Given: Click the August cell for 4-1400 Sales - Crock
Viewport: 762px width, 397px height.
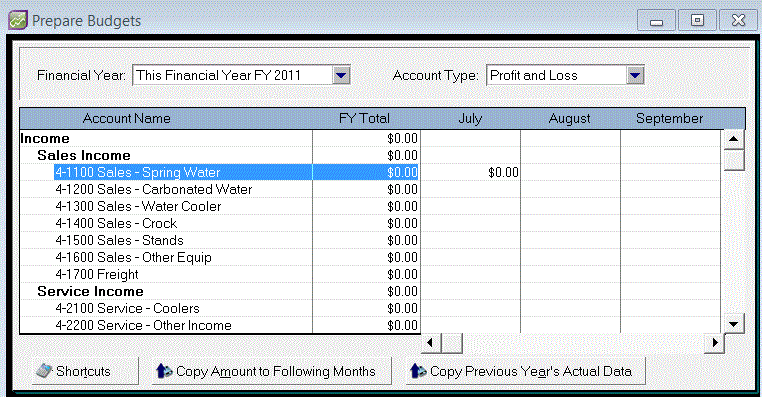Looking at the screenshot, I should point(570,224).
